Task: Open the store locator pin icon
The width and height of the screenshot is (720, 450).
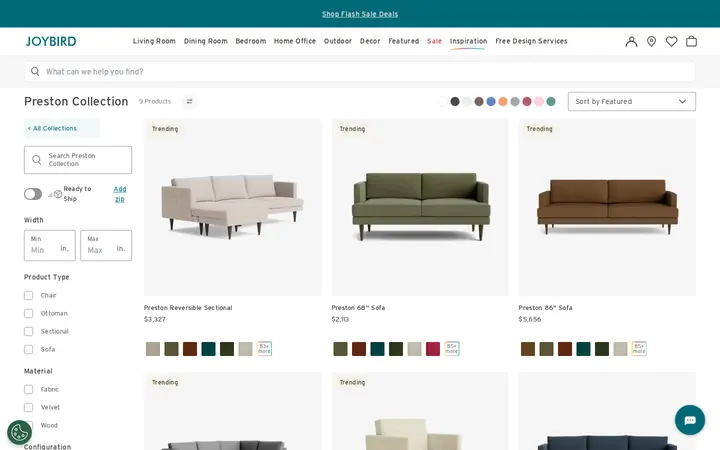Action: tap(651, 41)
